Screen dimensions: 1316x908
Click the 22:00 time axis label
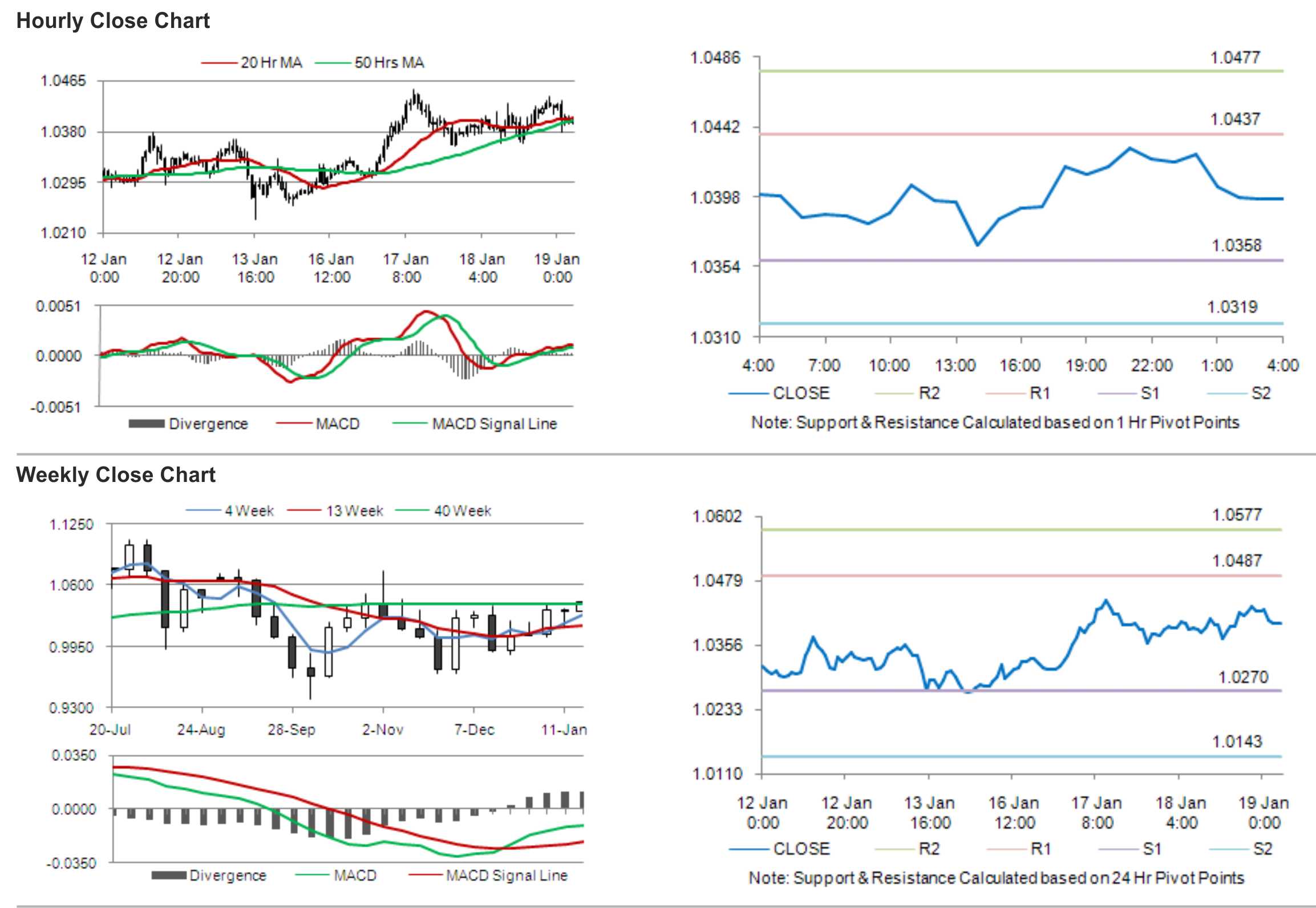tap(1152, 365)
